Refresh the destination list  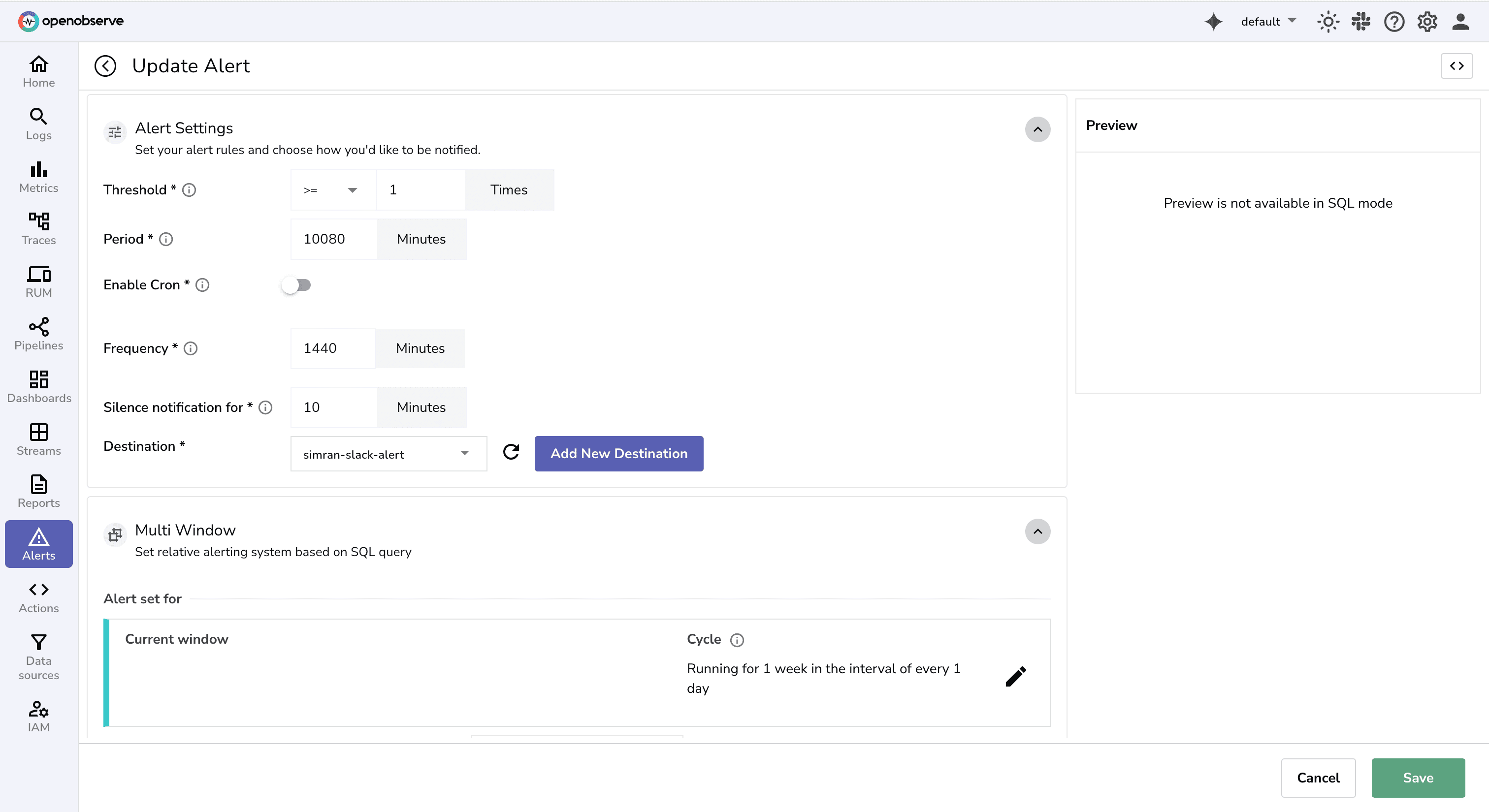pyautogui.click(x=511, y=453)
